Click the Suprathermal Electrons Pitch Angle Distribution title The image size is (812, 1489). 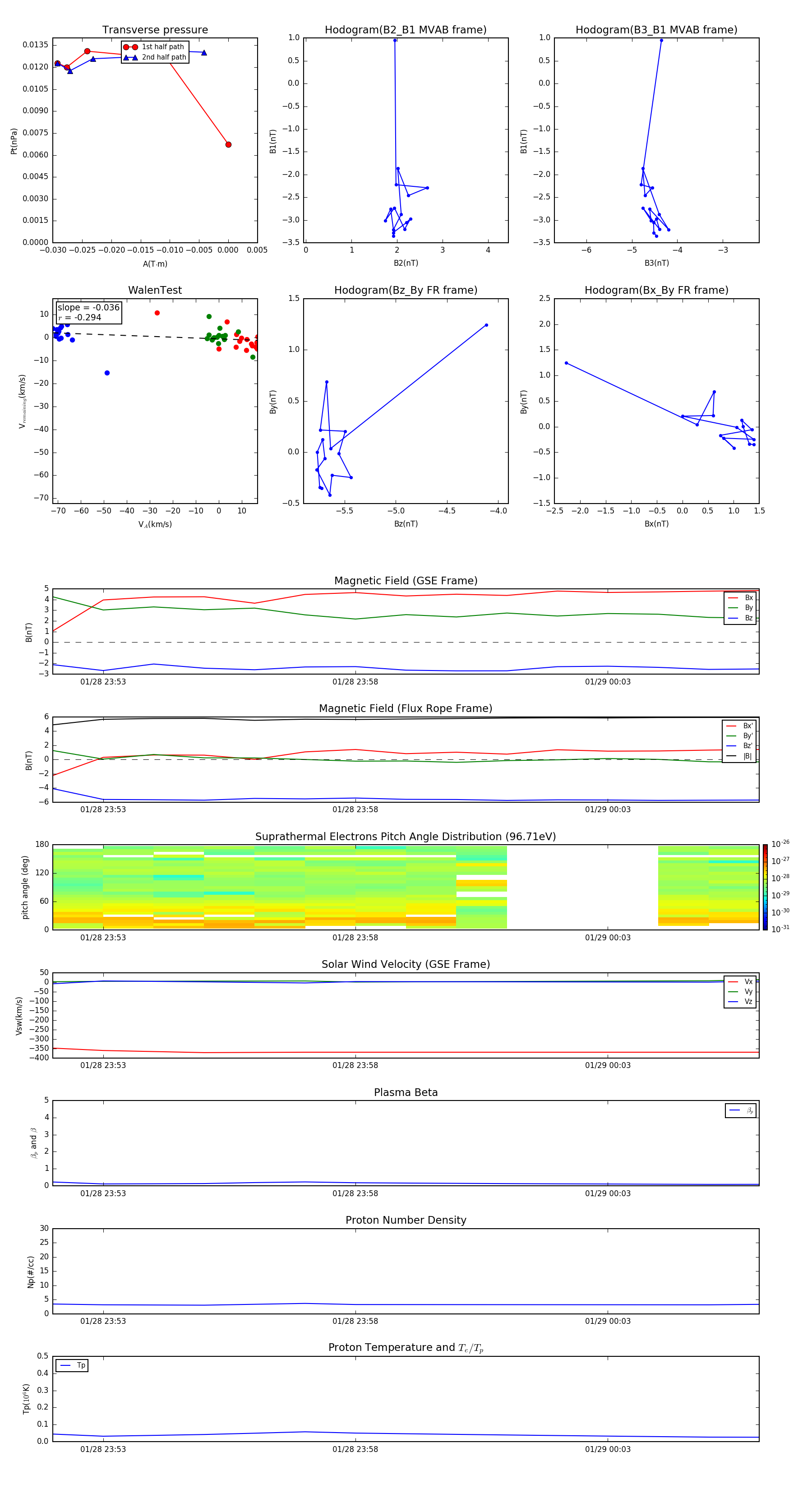pos(406,837)
